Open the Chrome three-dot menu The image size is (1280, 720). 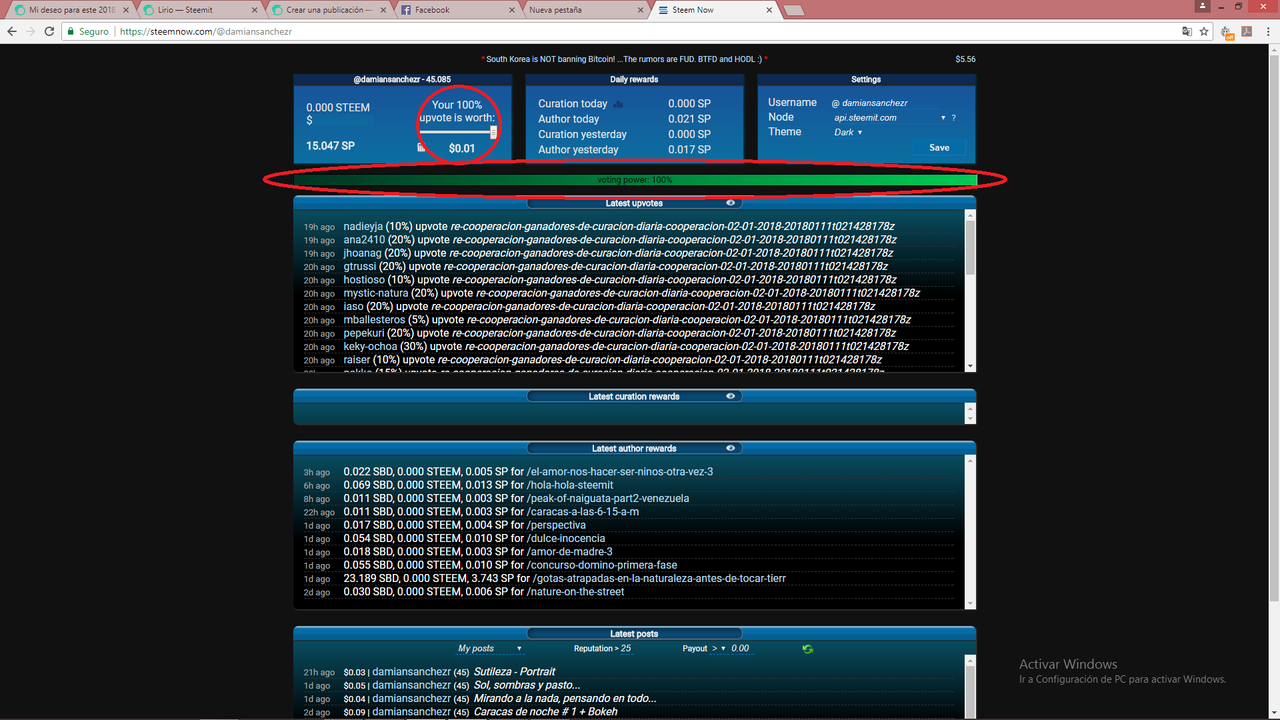[1267, 32]
